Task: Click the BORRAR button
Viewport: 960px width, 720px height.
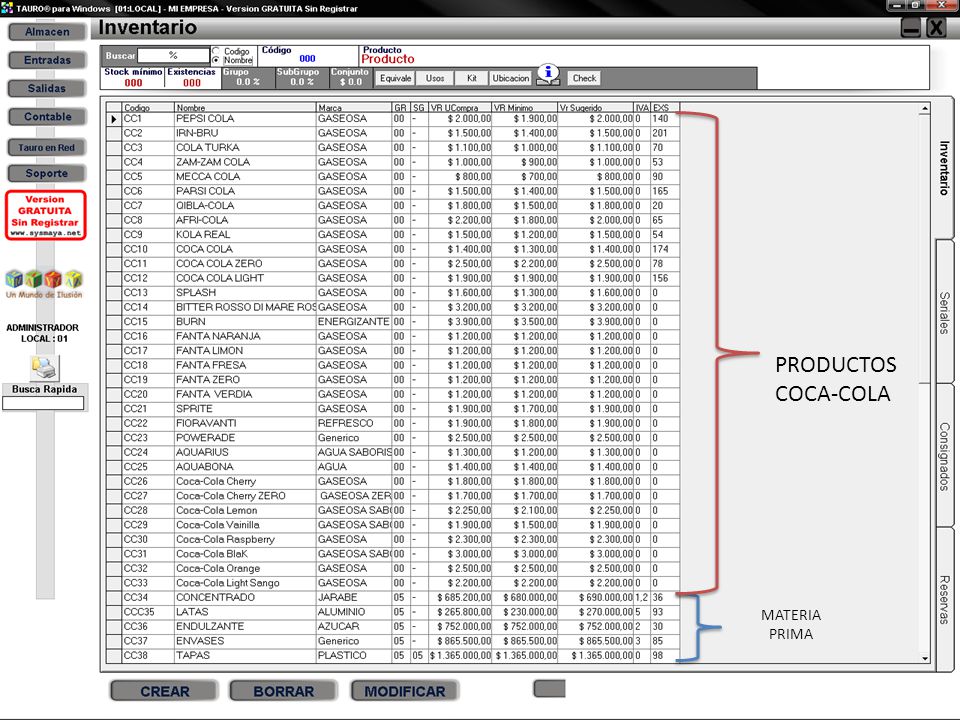Action: [x=283, y=691]
